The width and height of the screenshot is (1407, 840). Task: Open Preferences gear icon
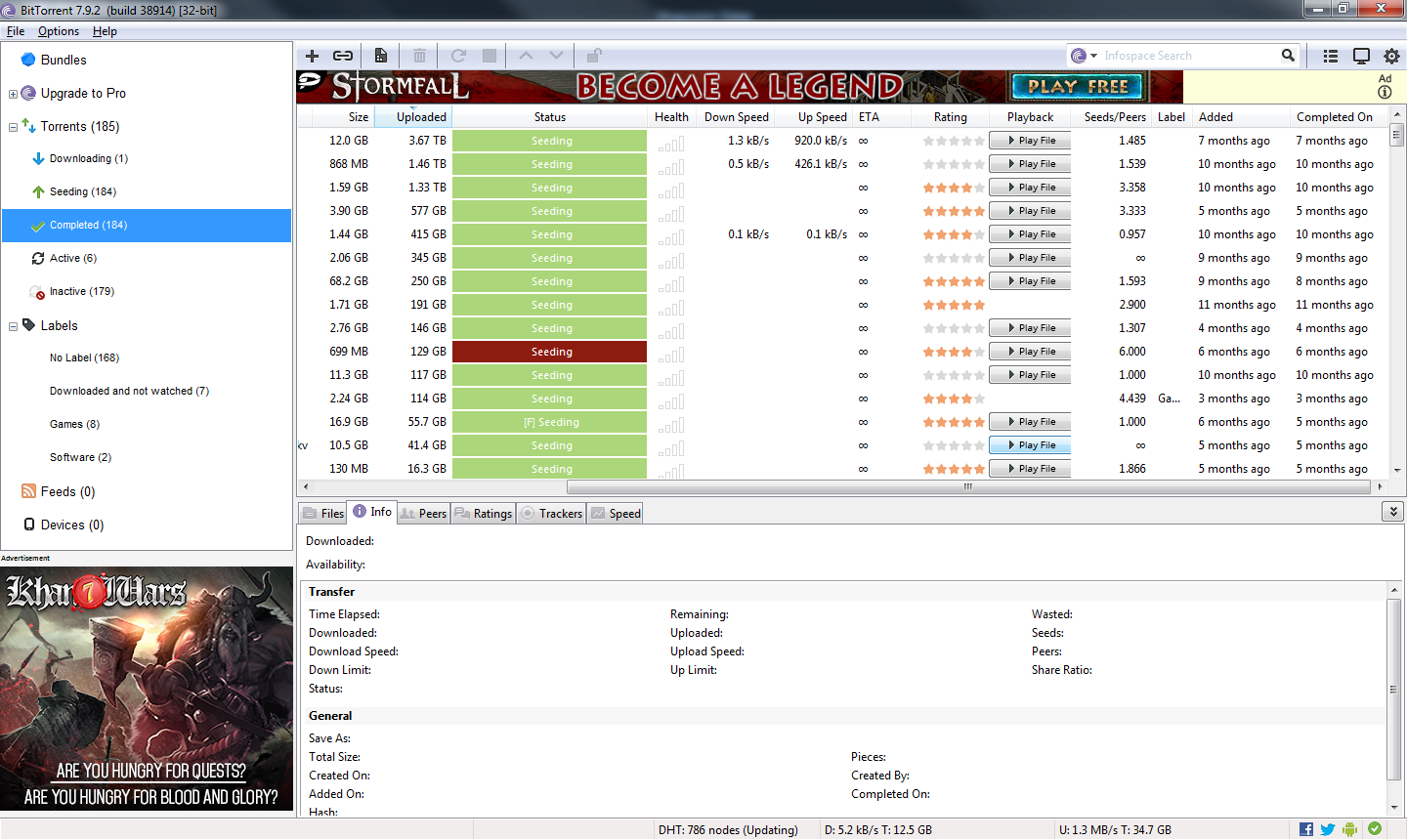(1391, 56)
